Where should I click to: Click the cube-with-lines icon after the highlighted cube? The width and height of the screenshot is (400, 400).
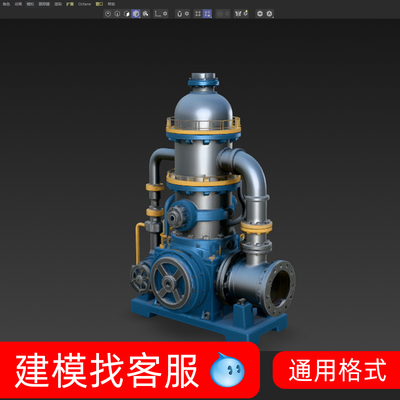click(x=145, y=14)
